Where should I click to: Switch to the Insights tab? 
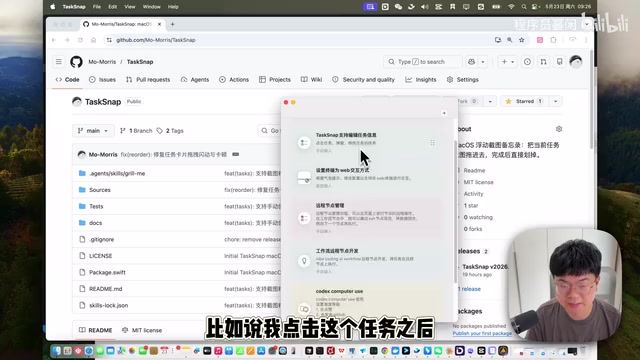click(421, 80)
